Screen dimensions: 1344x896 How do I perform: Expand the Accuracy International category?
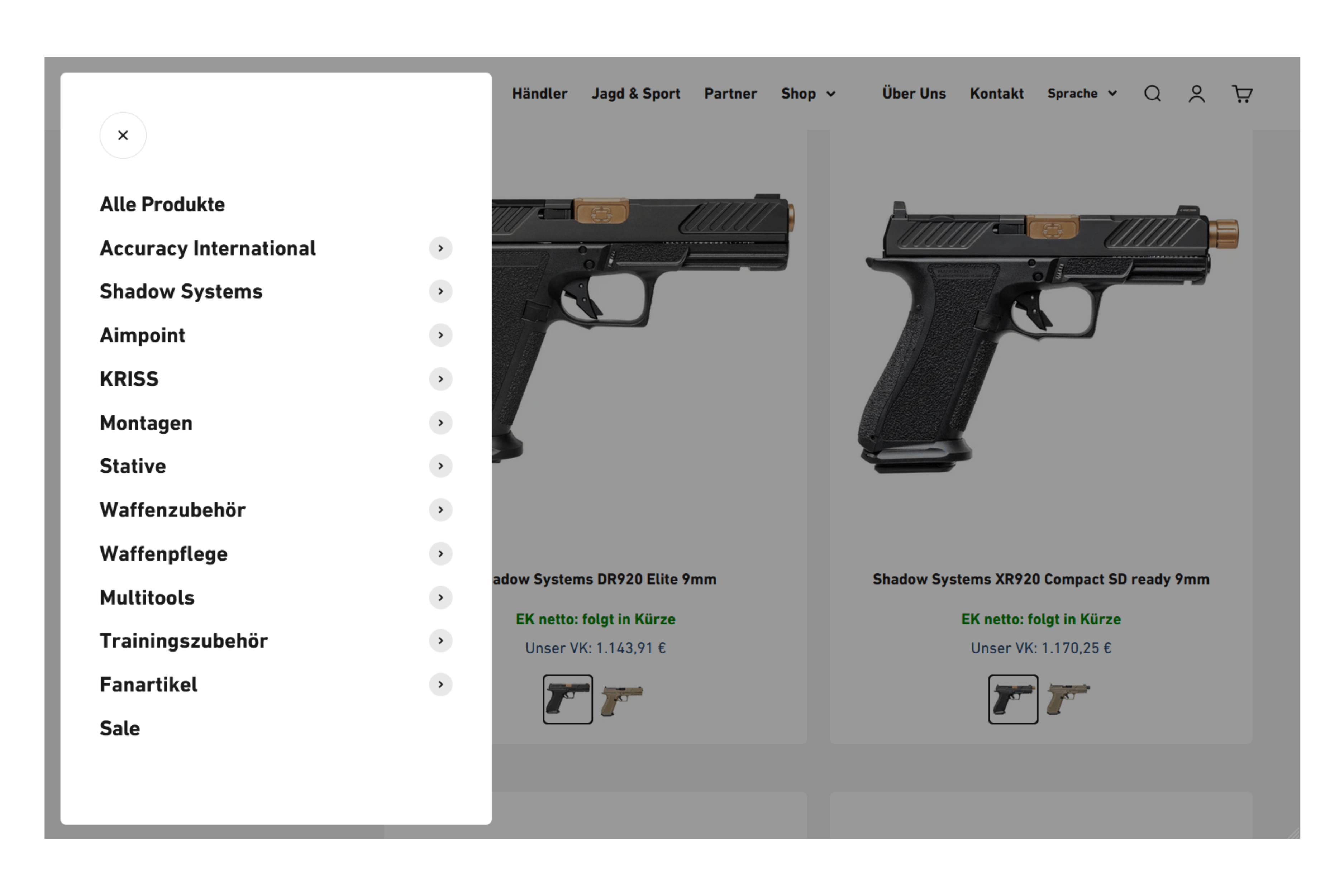click(x=441, y=248)
